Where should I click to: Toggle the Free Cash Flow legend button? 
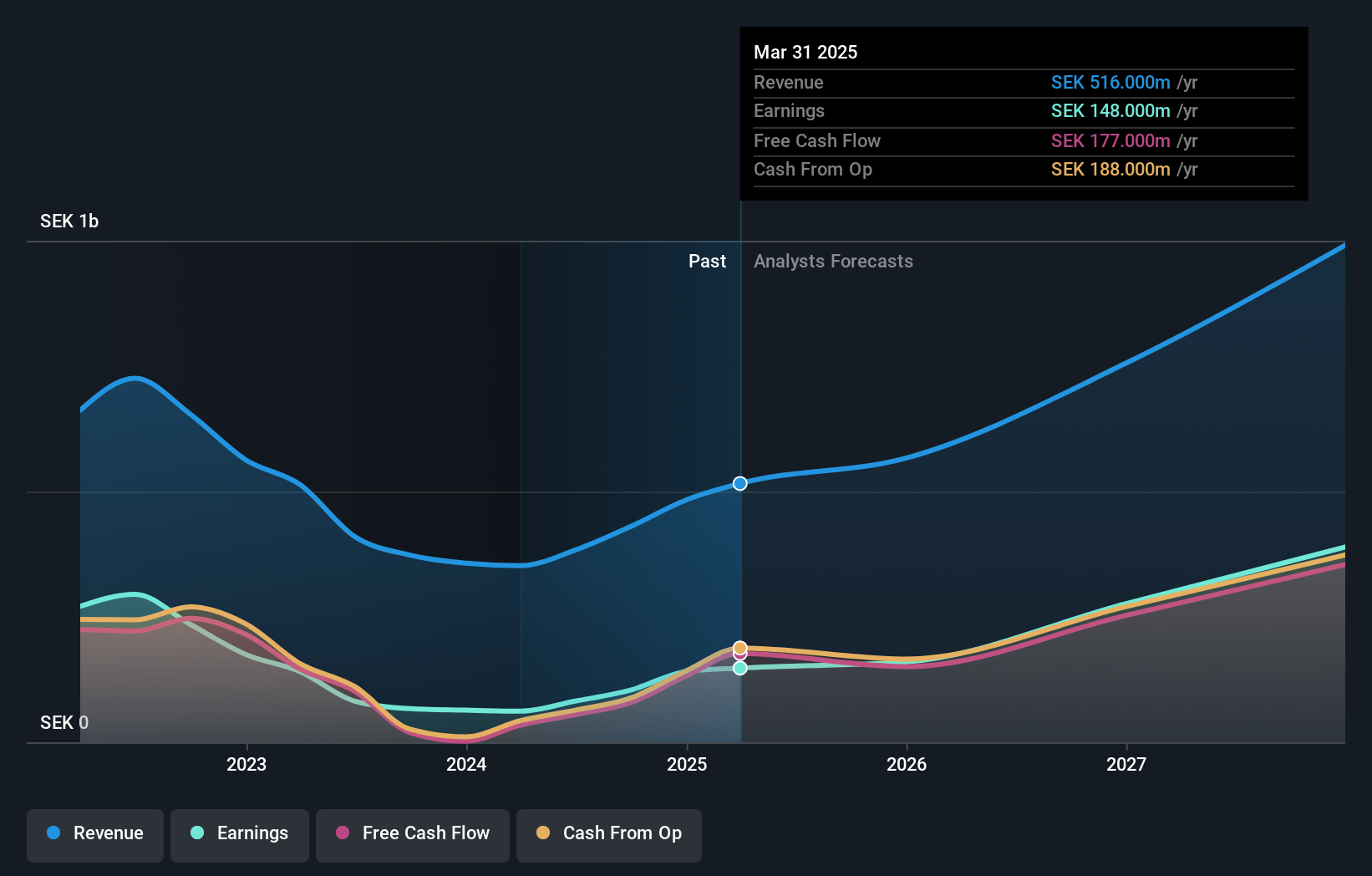[413, 835]
